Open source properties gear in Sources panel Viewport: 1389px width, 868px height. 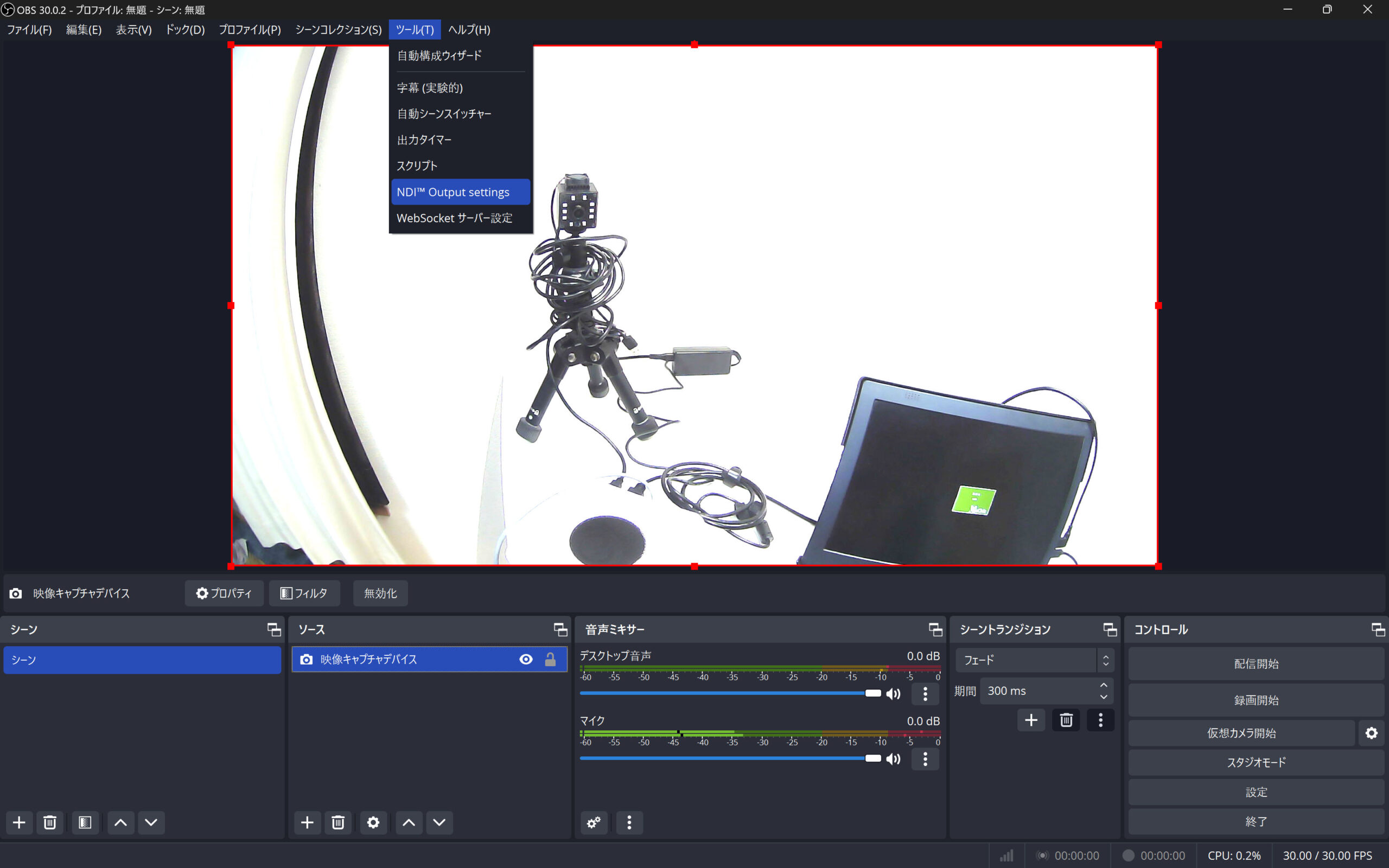373,822
